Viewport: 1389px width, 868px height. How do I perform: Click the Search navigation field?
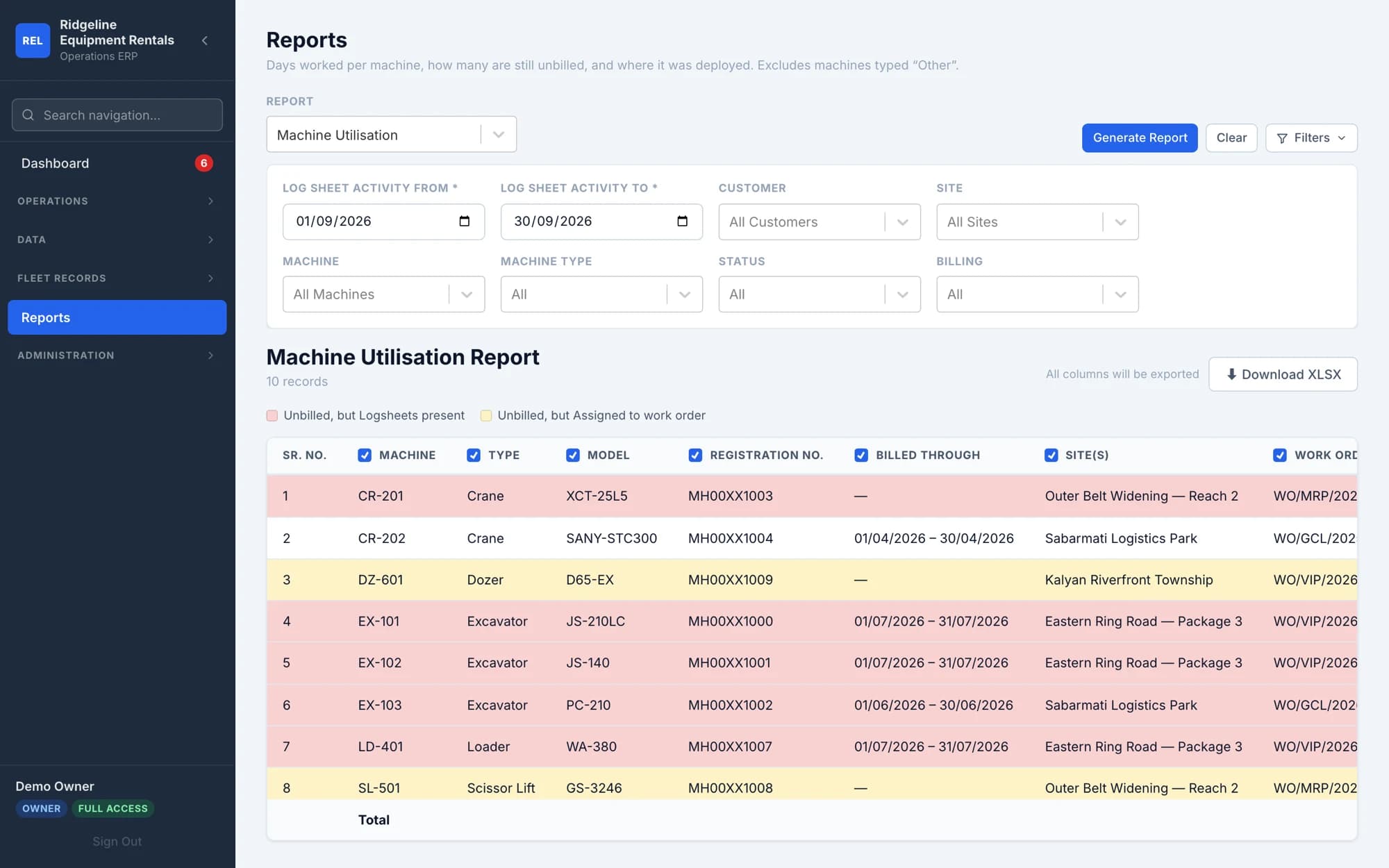[117, 115]
